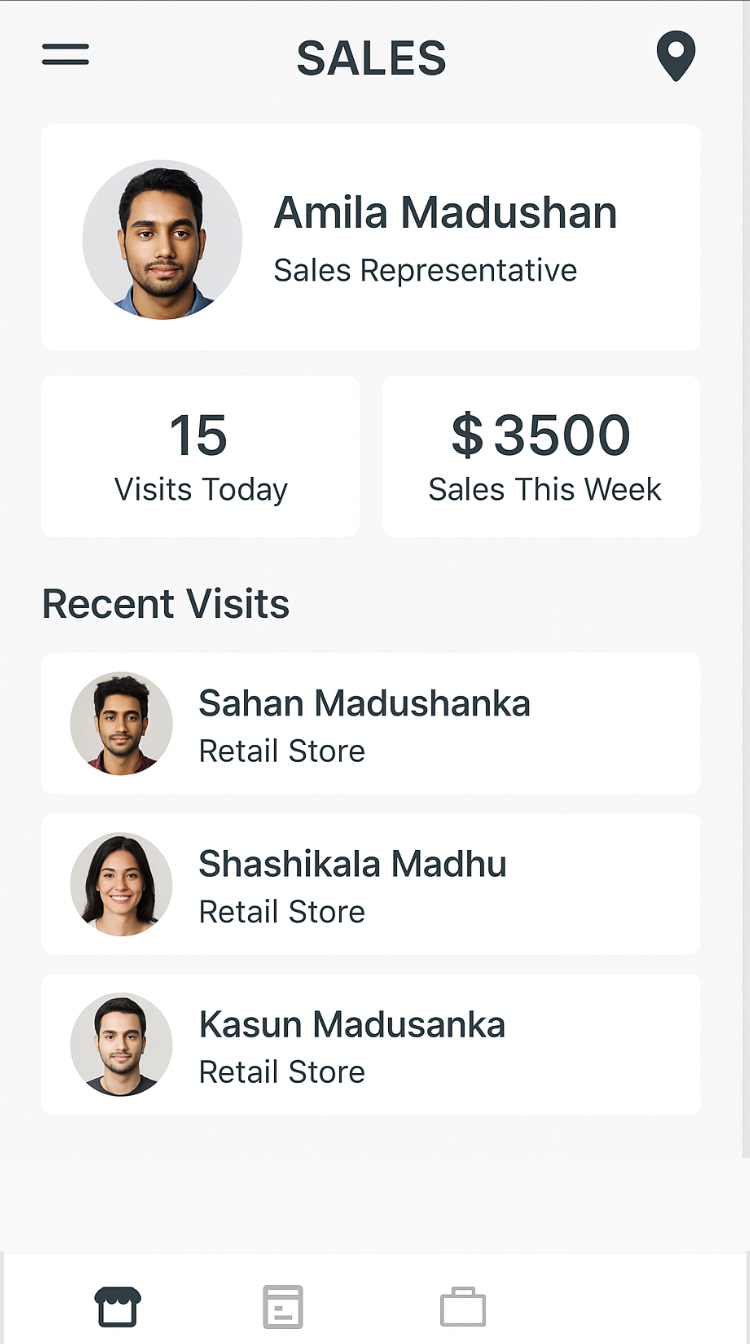
Task: Switch to the briefcase tab icon
Action: (463, 1306)
